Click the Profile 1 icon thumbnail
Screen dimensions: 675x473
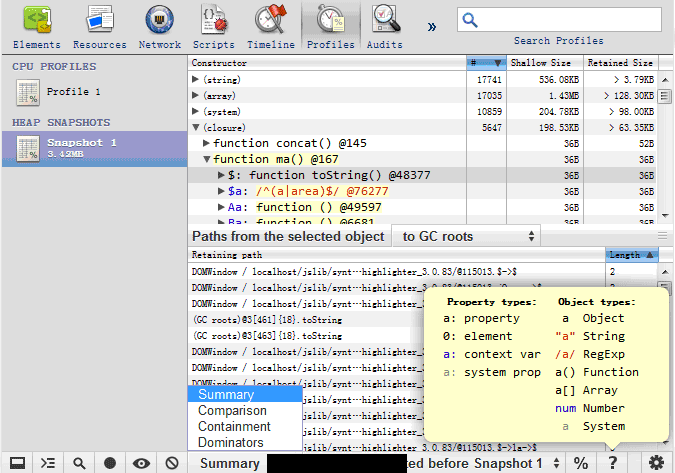tap(28, 92)
